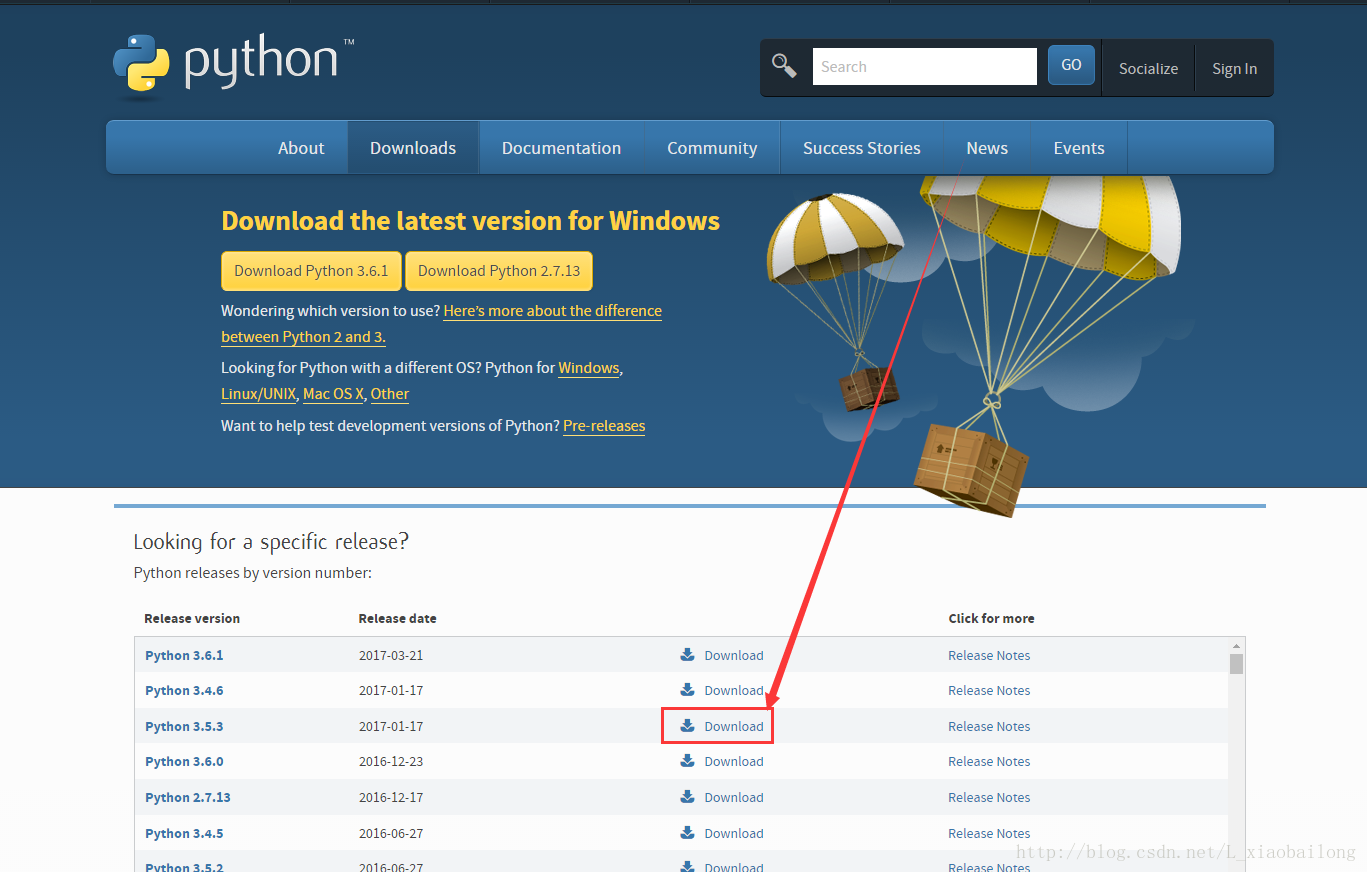Open the News menu

987,148
